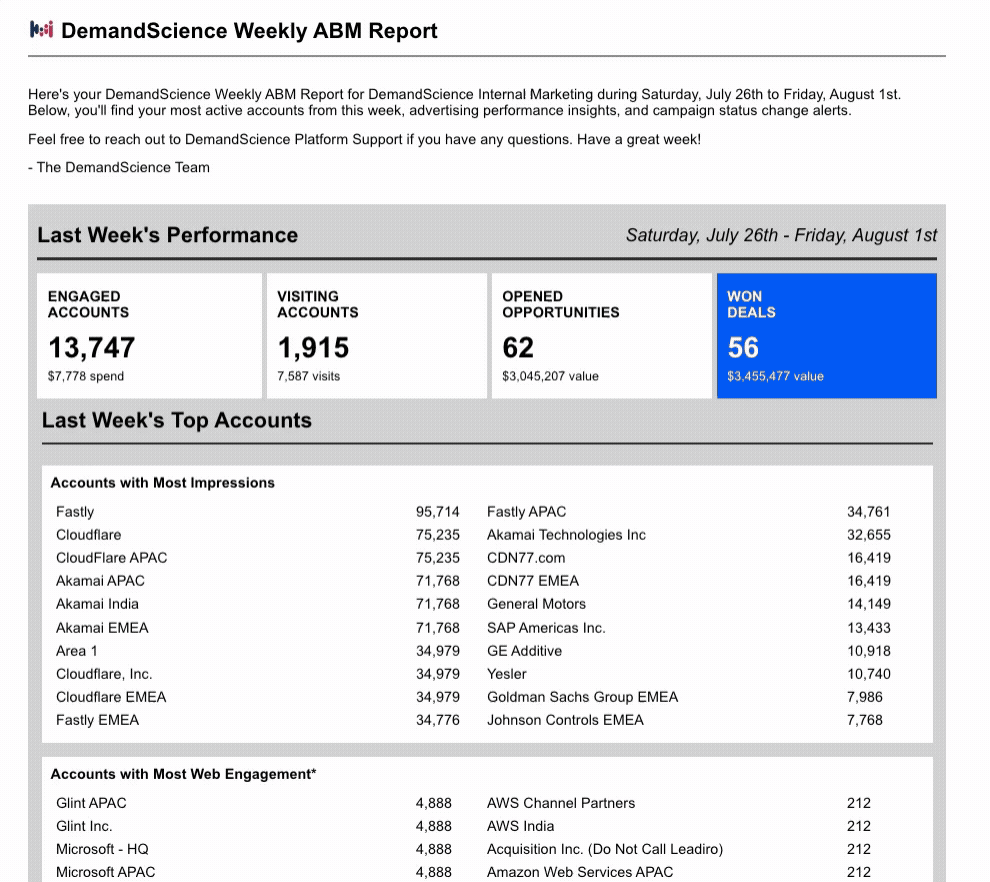Viewport: 990px width, 882px height.
Task: Click the DemandScience logo icon
Action: [x=42, y=30]
